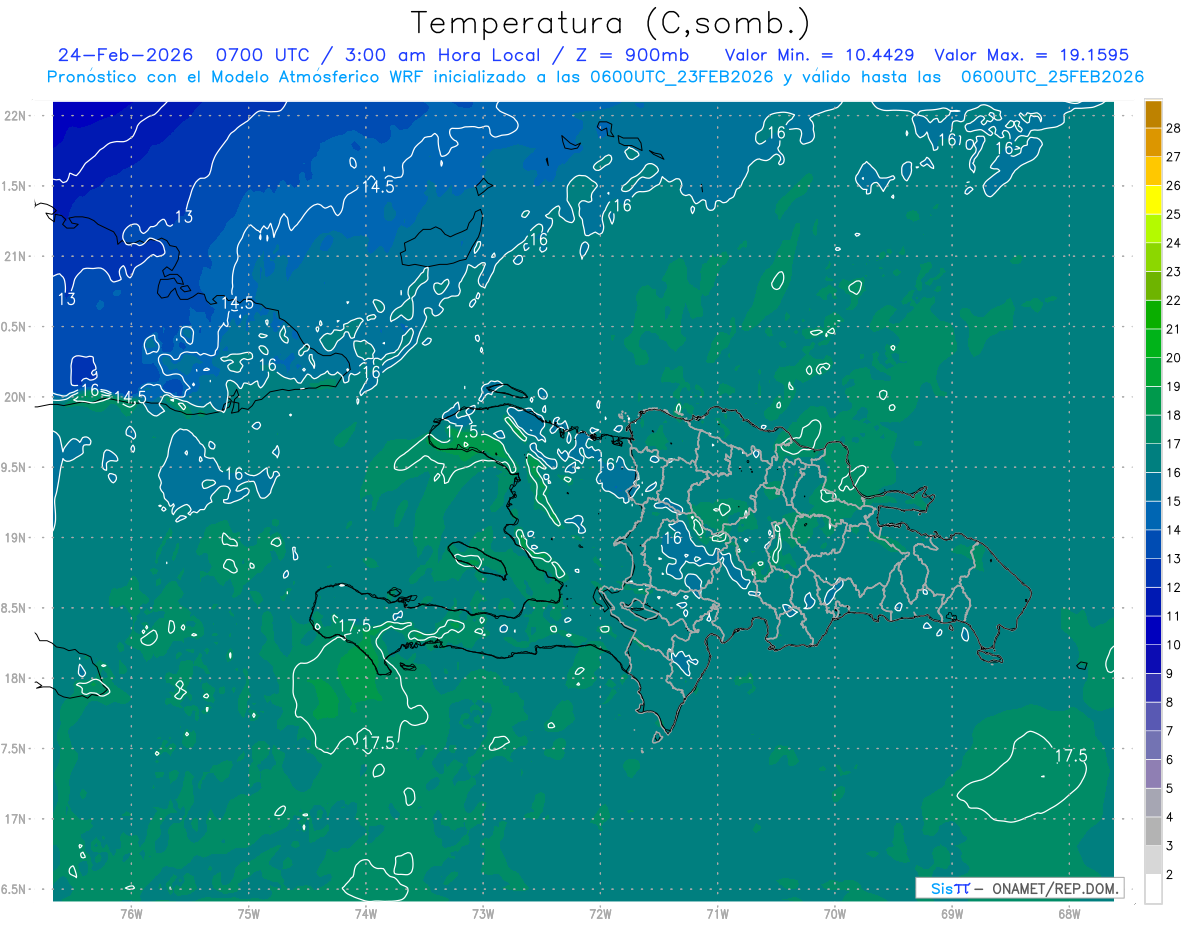Viewport: 1200px width, 927px height.
Task: Click the "73W" longitude label
Action: pyautogui.click(x=483, y=913)
